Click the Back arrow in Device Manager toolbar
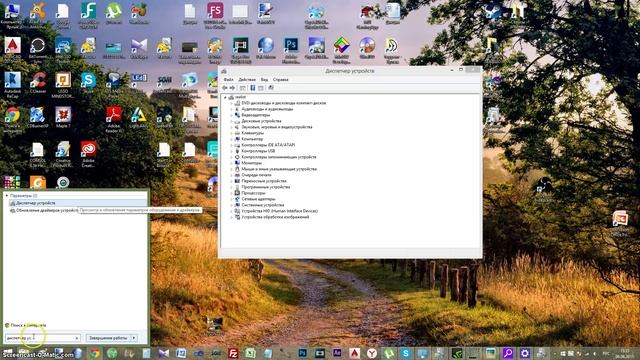The image size is (640, 360). [x=224, y=88]
